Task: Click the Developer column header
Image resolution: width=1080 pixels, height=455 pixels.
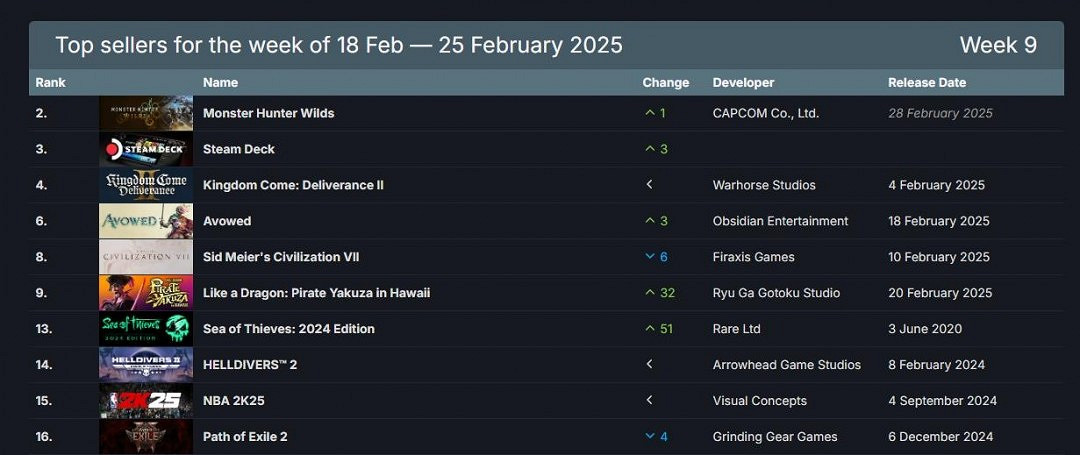Action: [743, 83]
